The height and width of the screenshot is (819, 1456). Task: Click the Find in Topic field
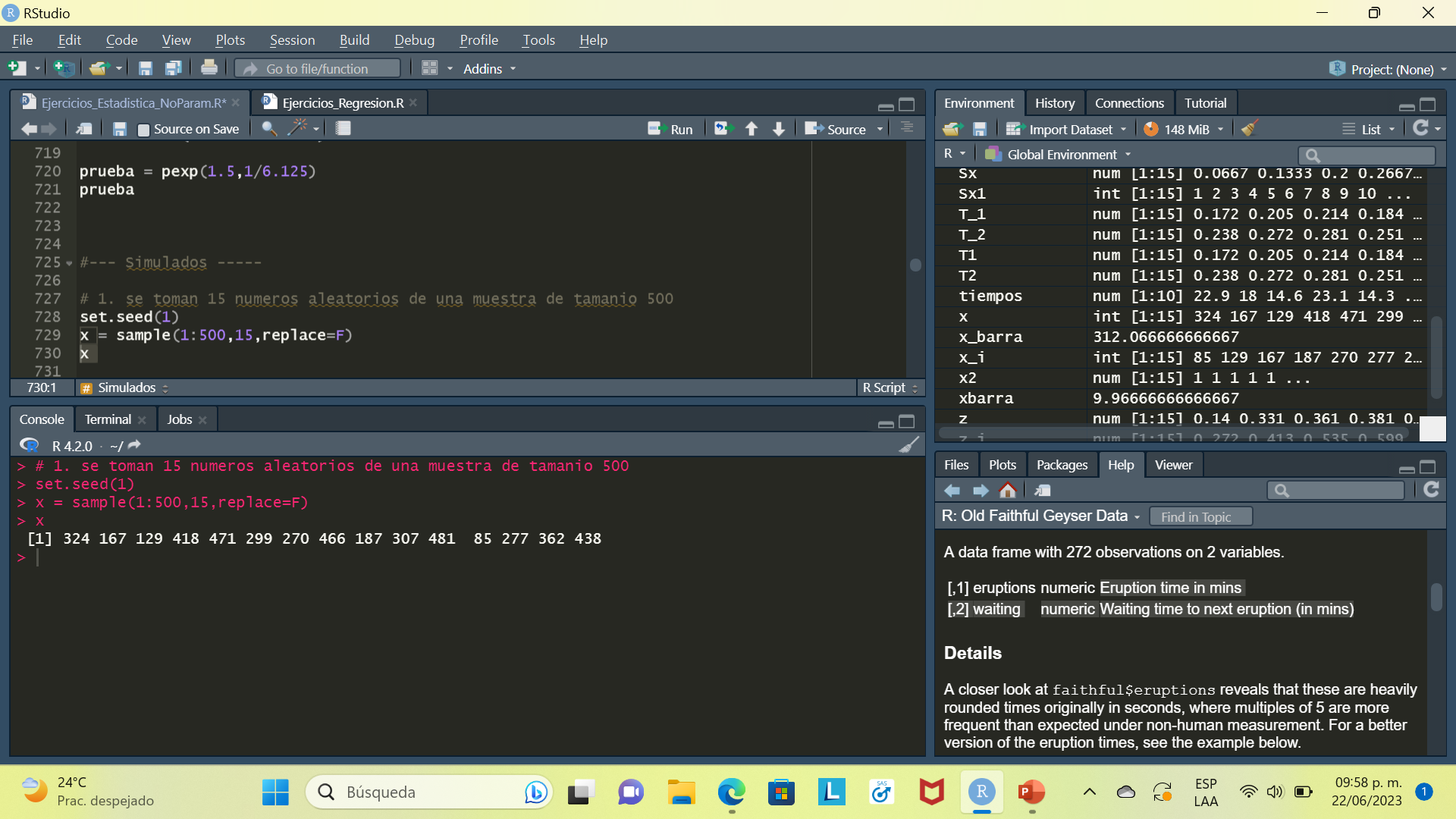(1200, 516)
